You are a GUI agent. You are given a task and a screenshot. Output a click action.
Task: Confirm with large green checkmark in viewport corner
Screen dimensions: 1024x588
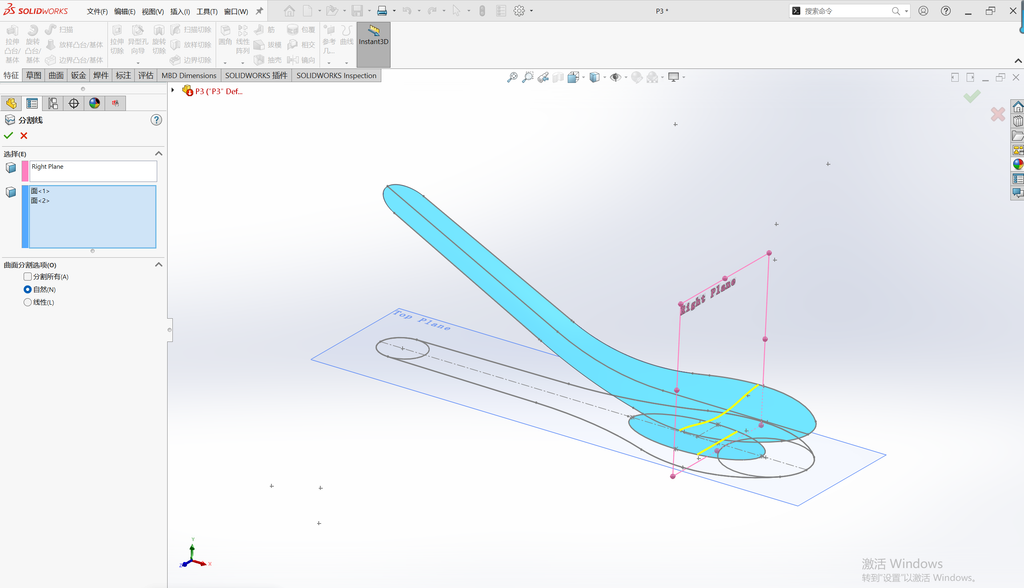pyautogui.click(x=972, y=97)
